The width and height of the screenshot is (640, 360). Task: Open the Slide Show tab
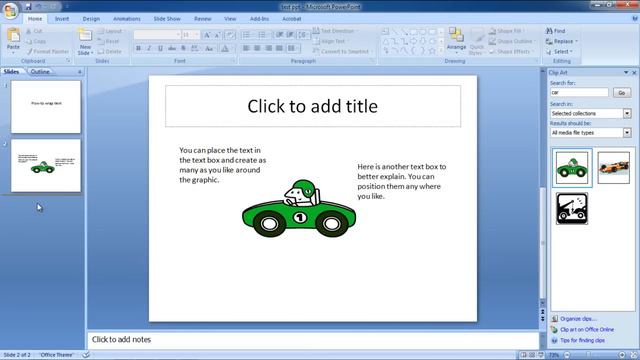coord(167,19)
